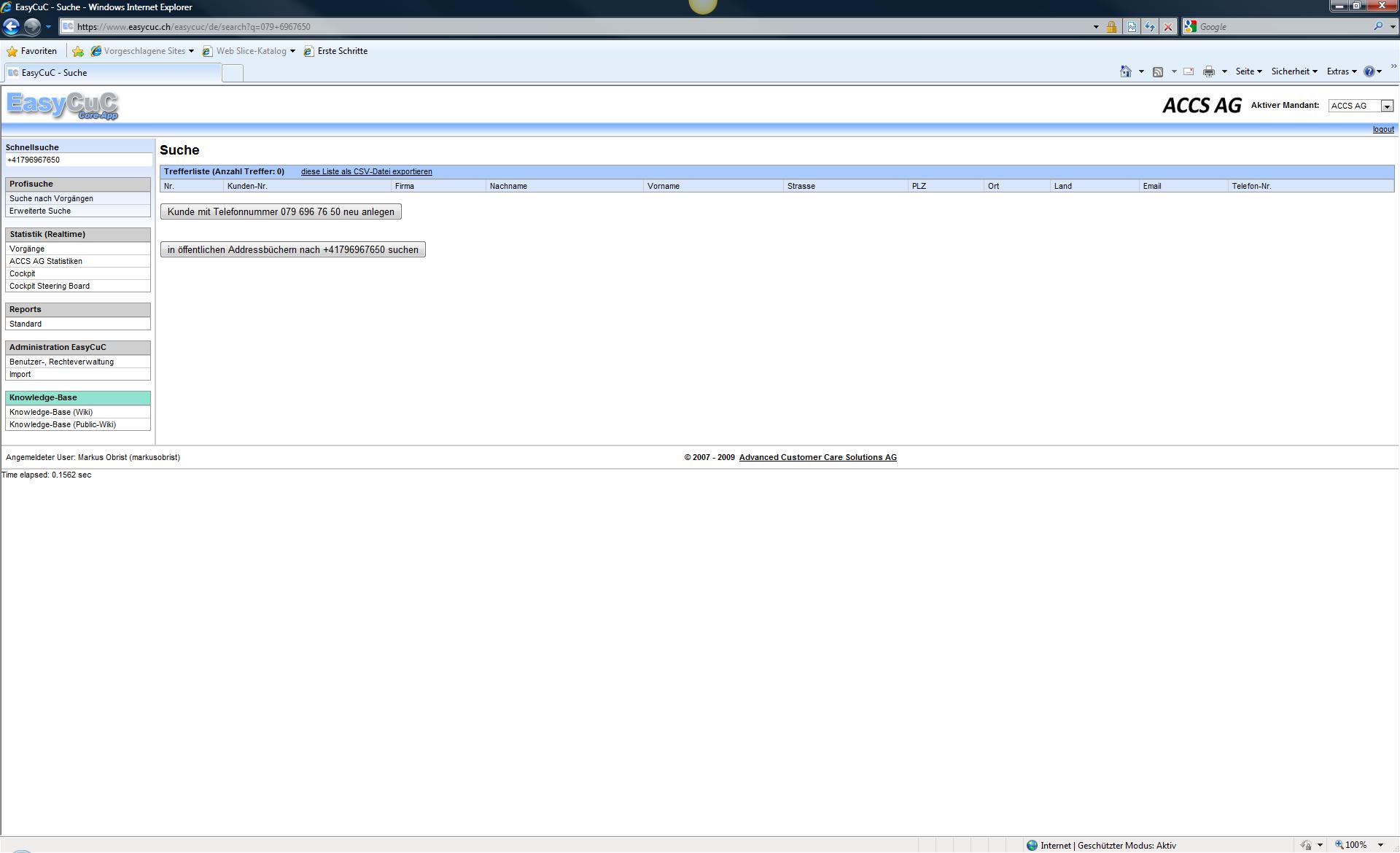The height and width of the screenshot is (853, 1400).
Task: Click the Home toolbar icon
Action: tap(1126, 71)
